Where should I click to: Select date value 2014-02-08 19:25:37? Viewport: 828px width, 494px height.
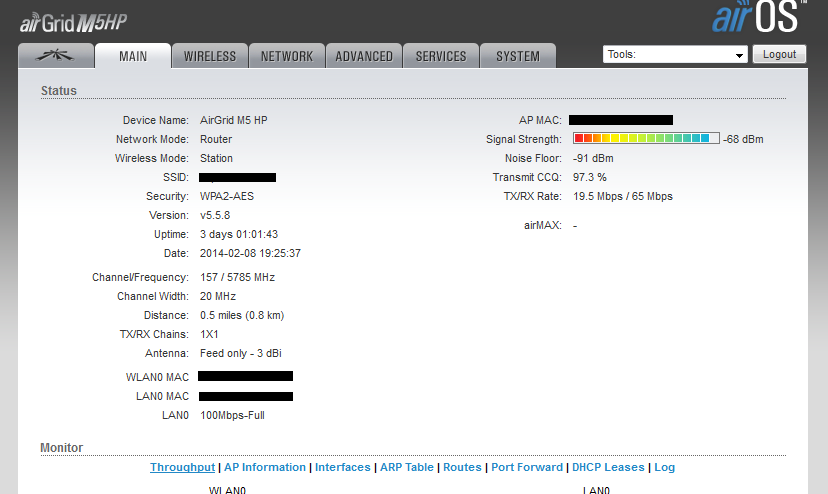coord(250,254)
